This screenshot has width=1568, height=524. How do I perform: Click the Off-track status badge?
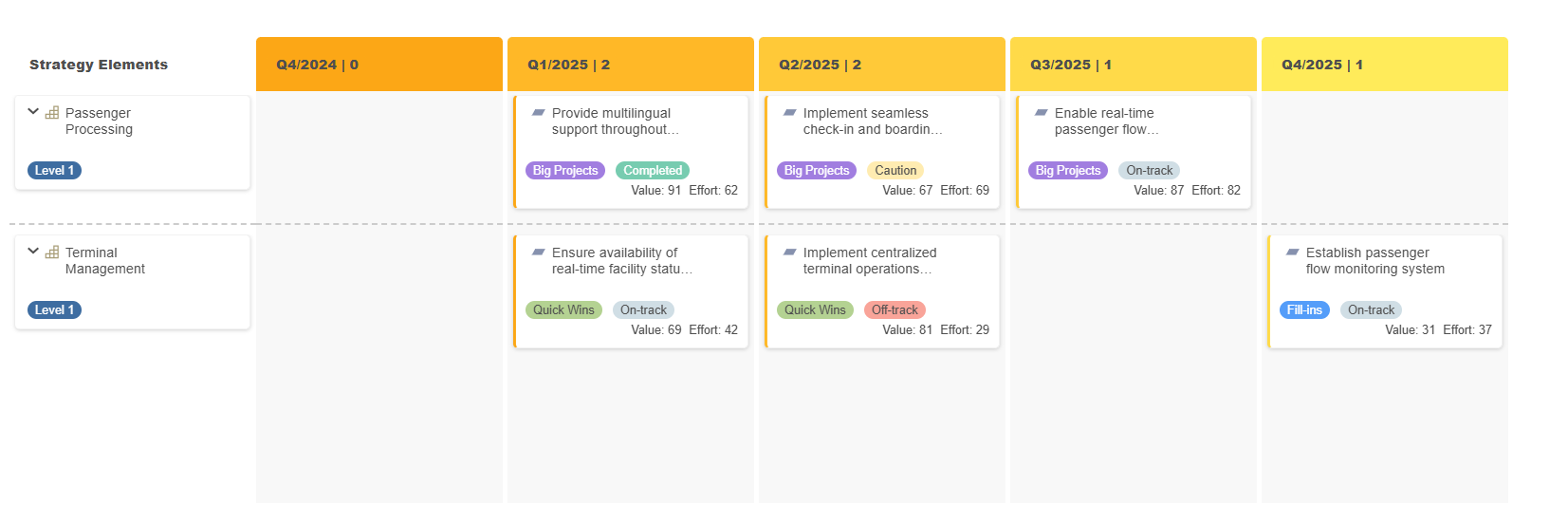[x=895, y=310]
